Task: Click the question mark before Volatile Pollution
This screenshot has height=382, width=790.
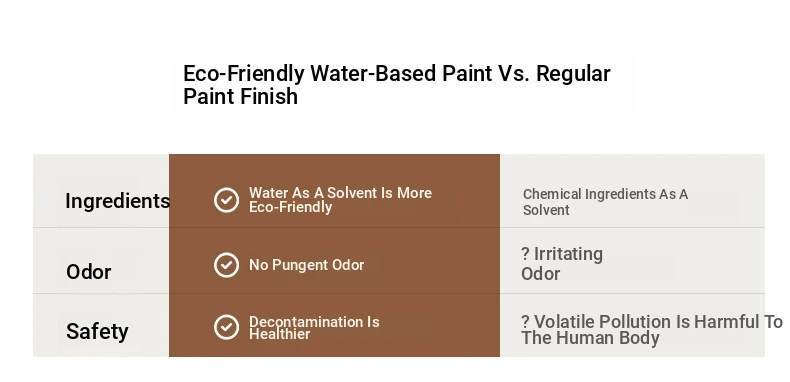Action: click(525, 322)
